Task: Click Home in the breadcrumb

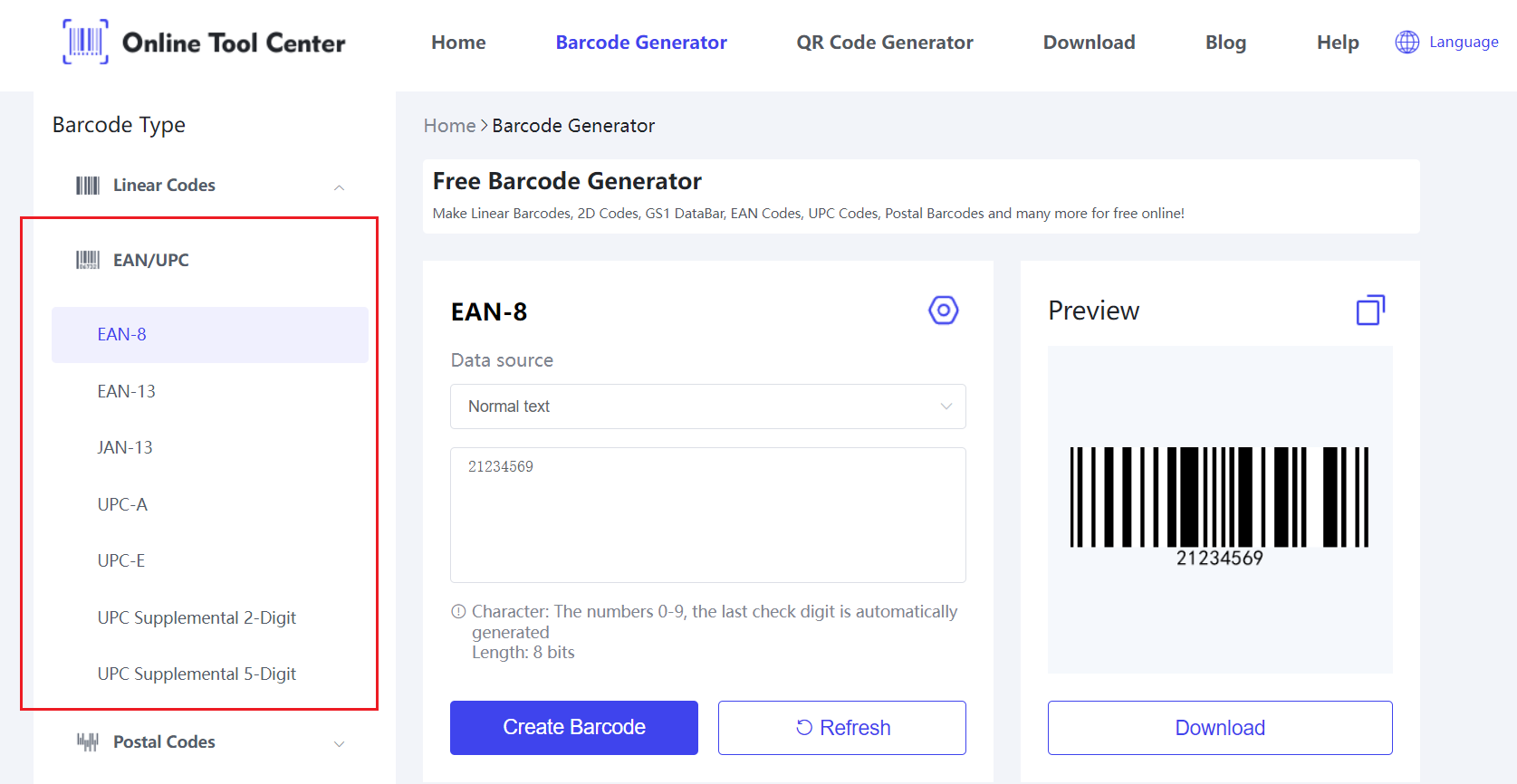Action: (x=449, y=126)
